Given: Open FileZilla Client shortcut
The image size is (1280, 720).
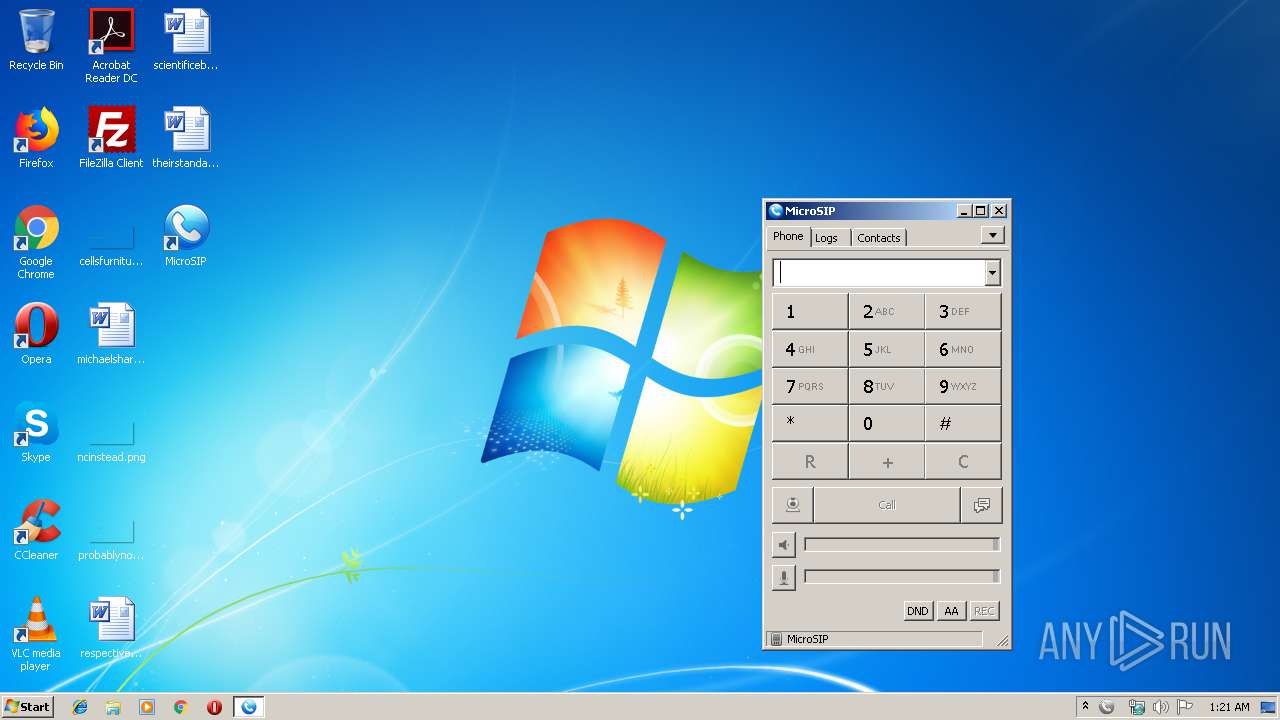Looking at the screenshot, I should tap(111, 138).
